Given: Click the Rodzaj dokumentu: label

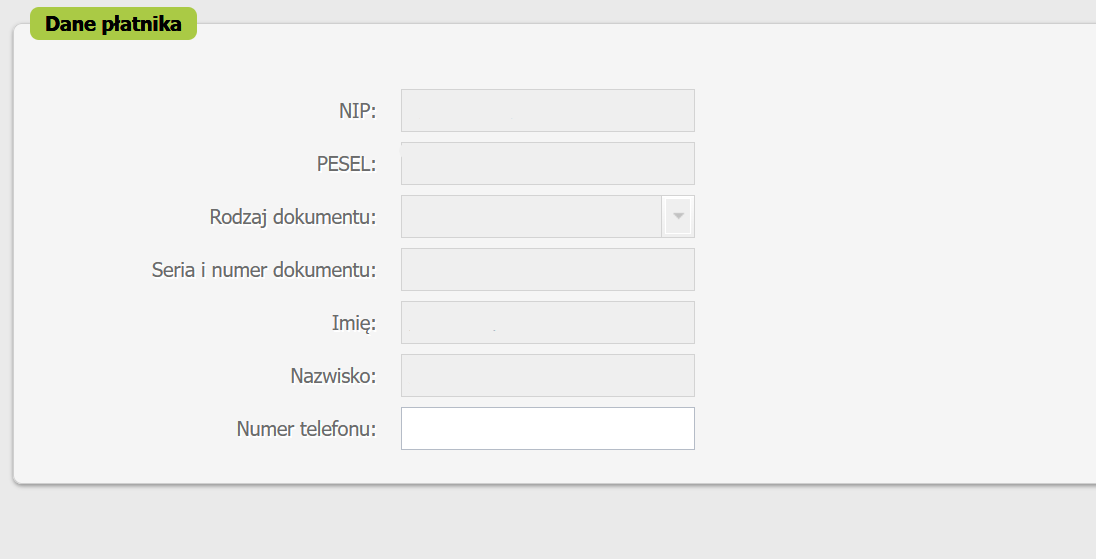Looking at the screenshot, I should (293, 217).
